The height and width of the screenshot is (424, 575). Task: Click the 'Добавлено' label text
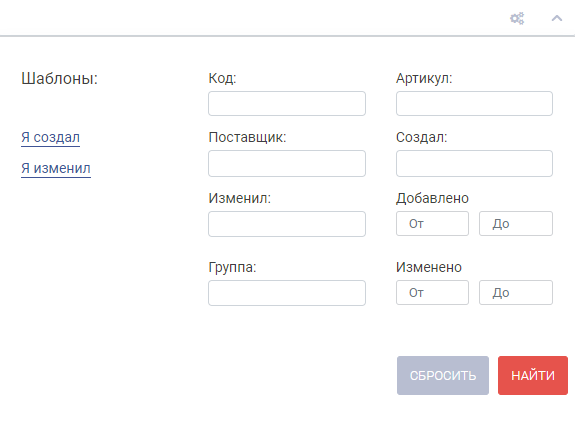click(x=432, y=198)
